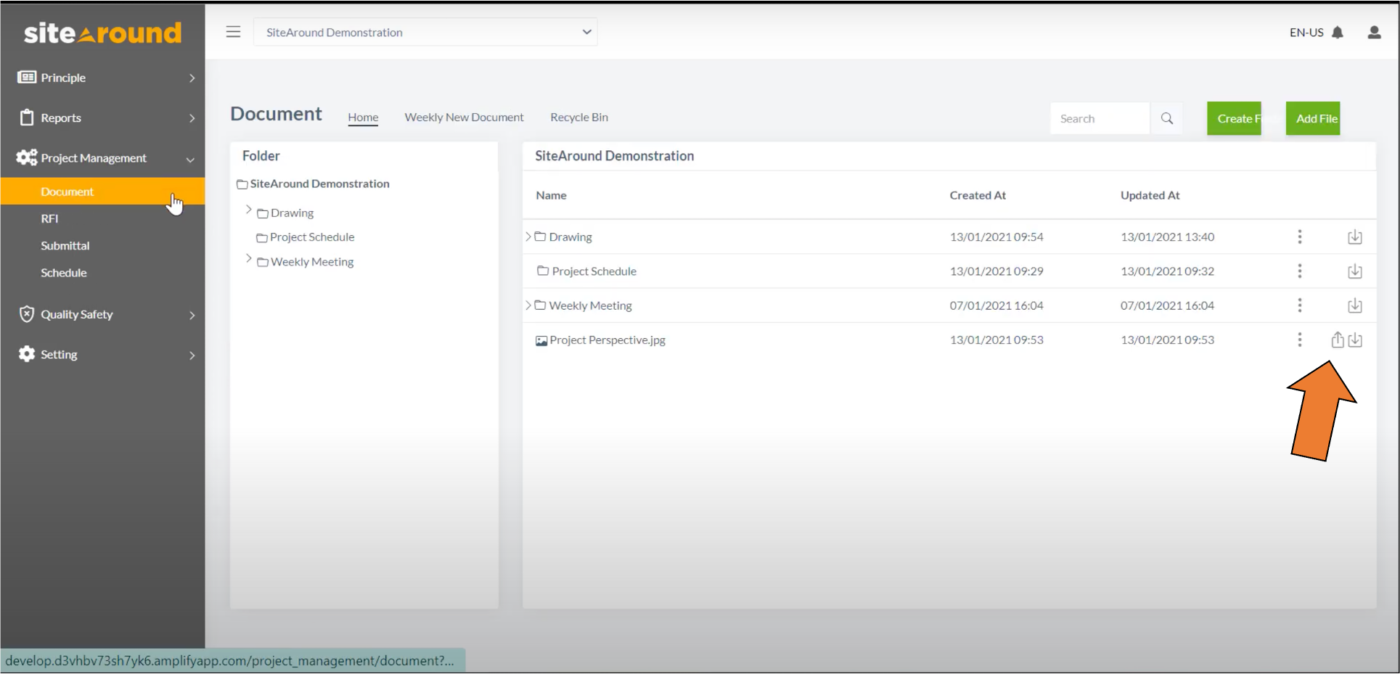Click the SiteAround logo
1400x674 pixels.
pyautogui.click(x=102, y=31)
